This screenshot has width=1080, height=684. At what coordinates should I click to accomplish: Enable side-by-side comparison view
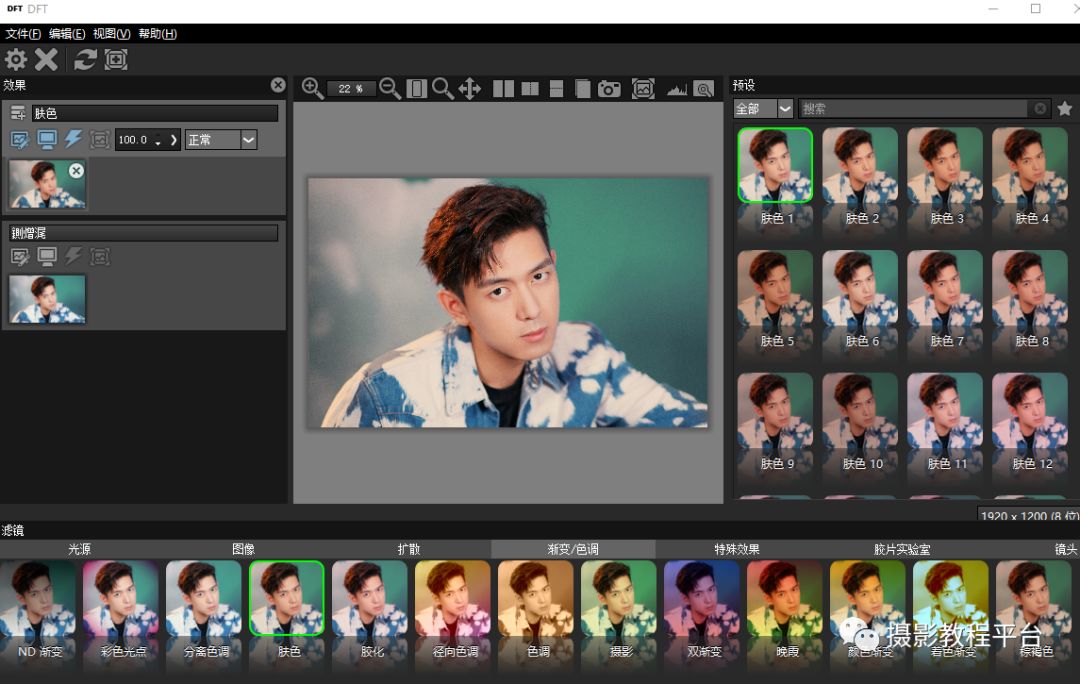click(503, 89)
